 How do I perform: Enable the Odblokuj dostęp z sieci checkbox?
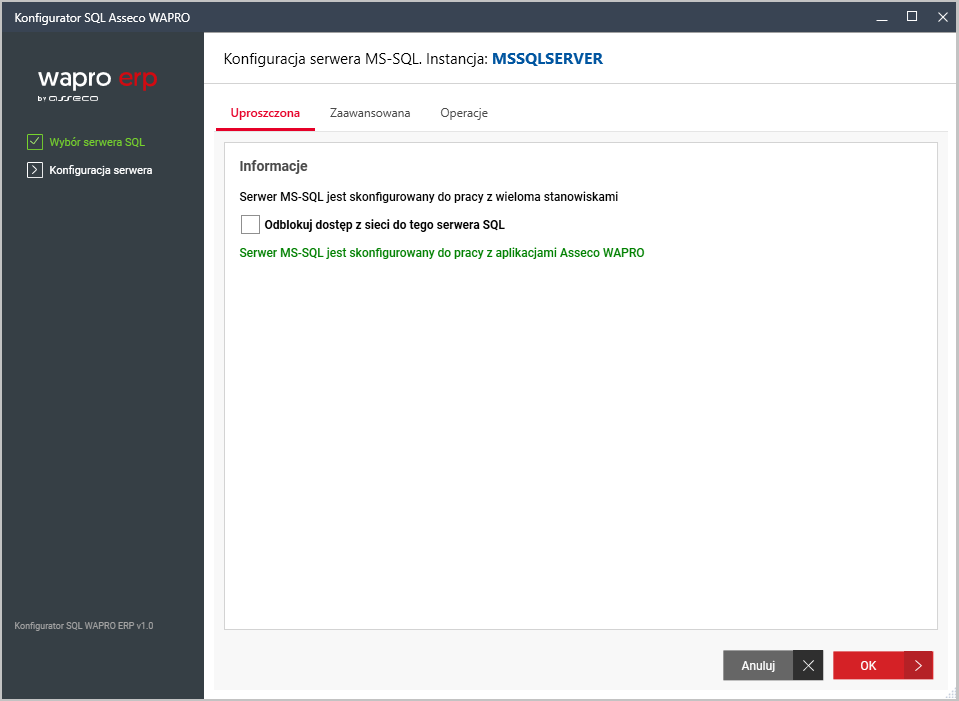coord(250,225)
